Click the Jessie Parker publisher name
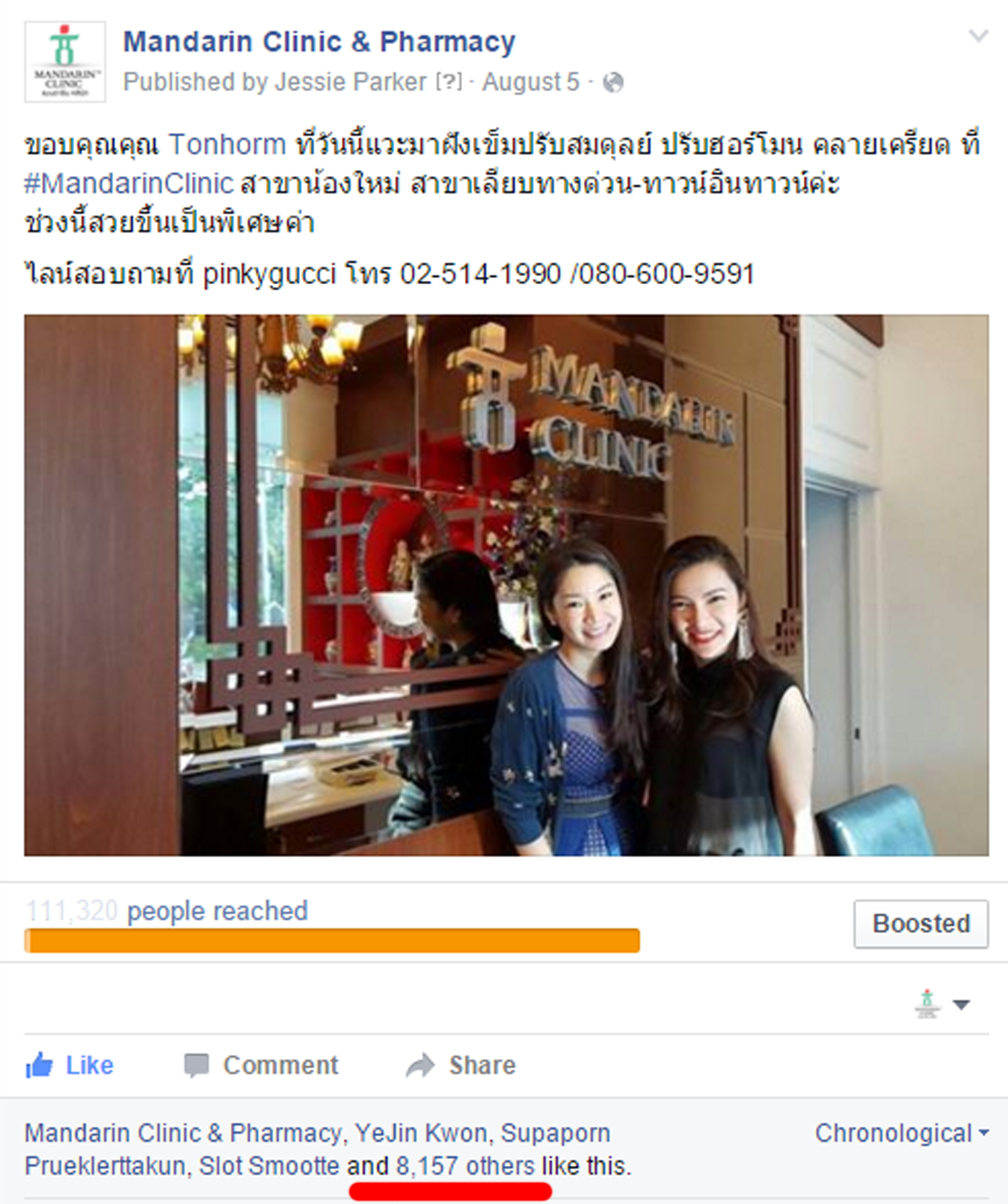The image size is (1008, 1204). pyautogui.click(x=351, y=82)
